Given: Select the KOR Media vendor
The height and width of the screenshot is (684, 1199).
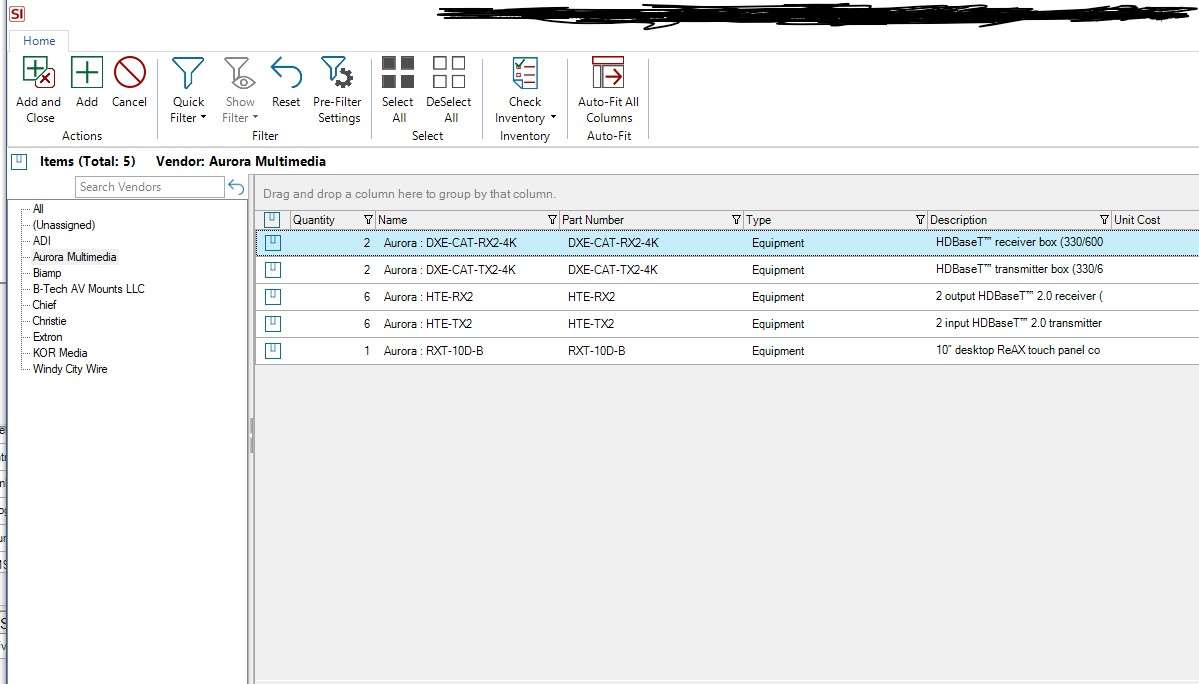Looking at the screenshot, I should click(x=60, y=353).
